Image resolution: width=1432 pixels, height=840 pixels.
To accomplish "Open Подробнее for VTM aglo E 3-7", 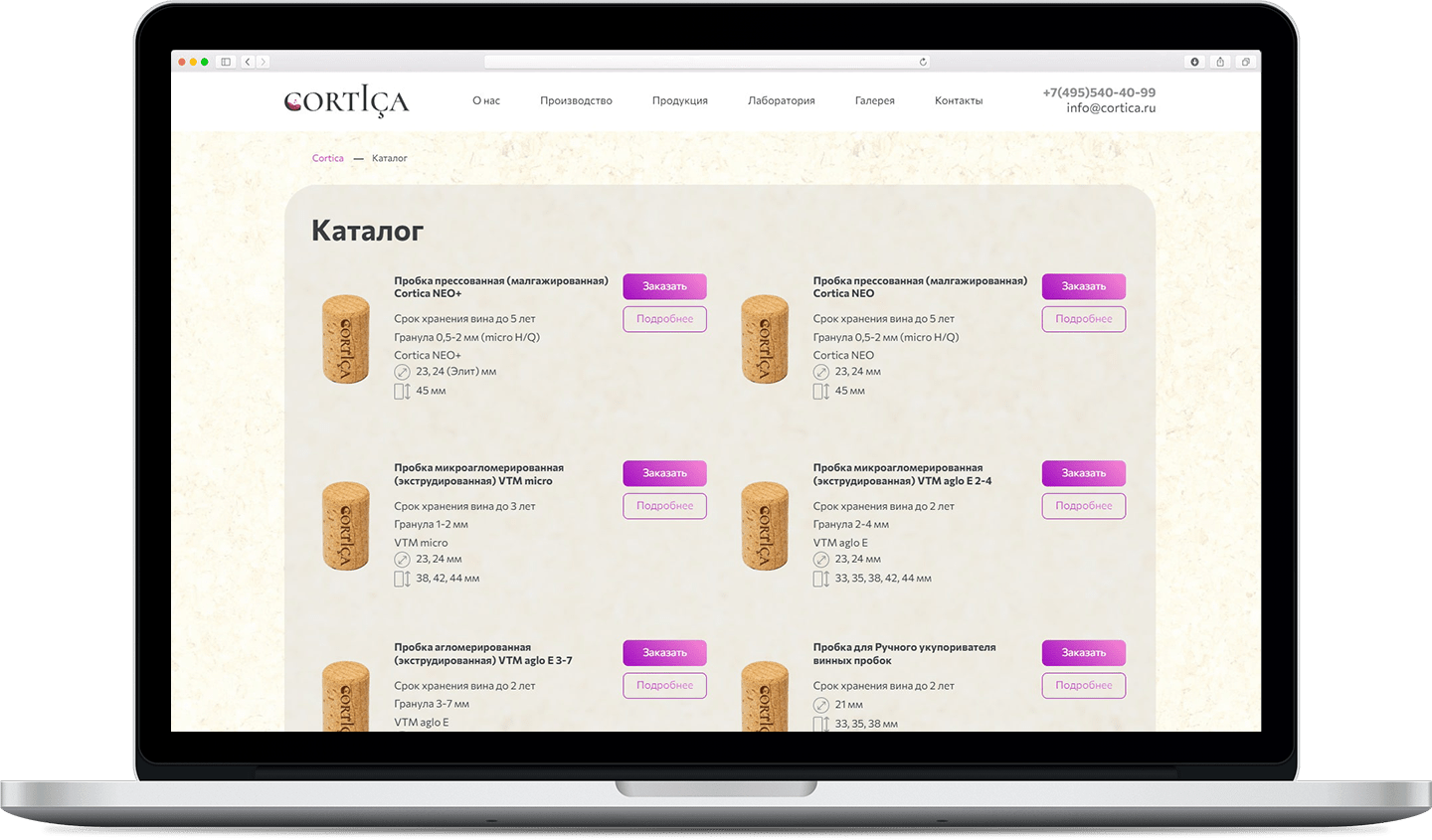I will (664, 686).
